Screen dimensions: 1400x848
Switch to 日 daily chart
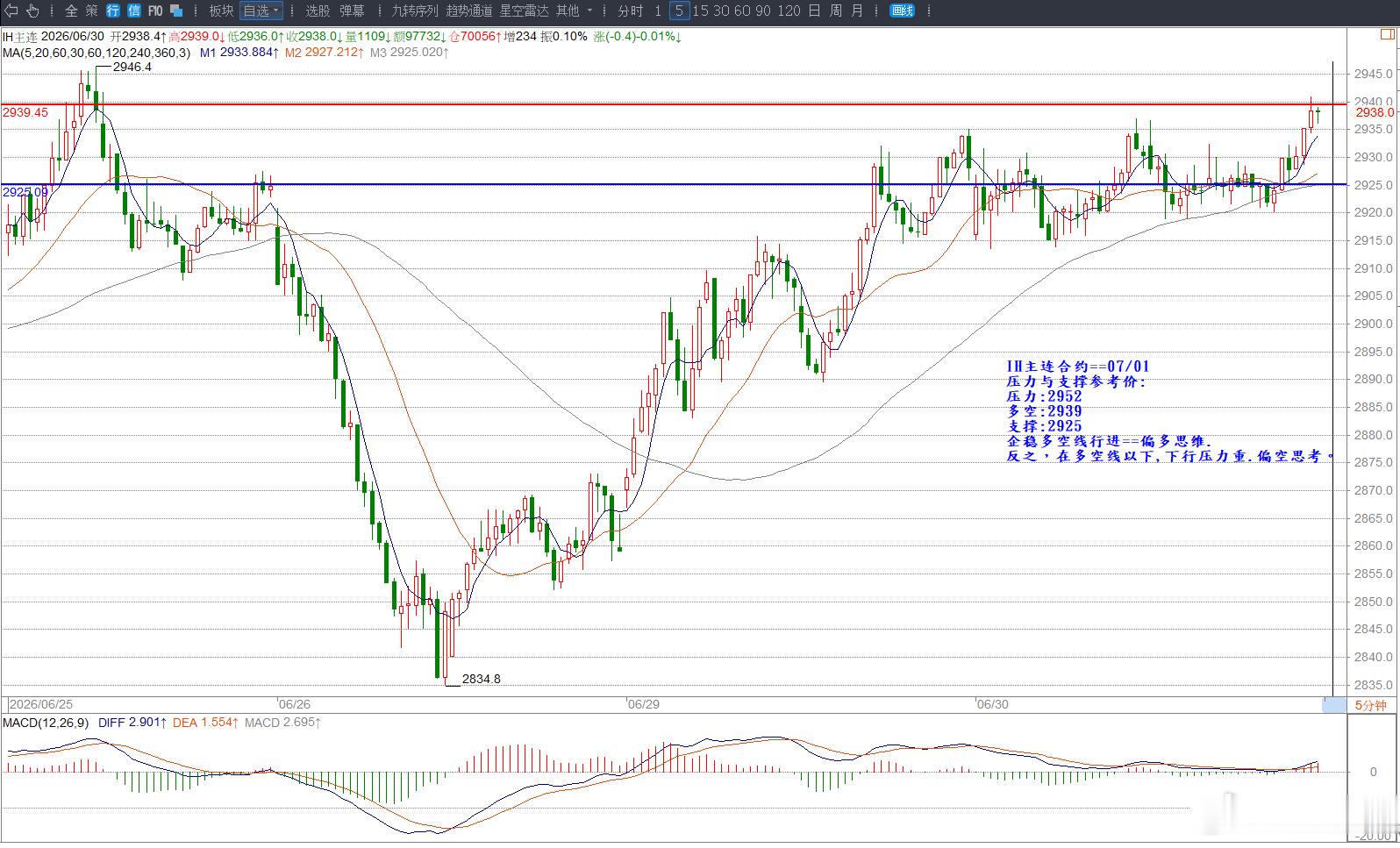814,11
